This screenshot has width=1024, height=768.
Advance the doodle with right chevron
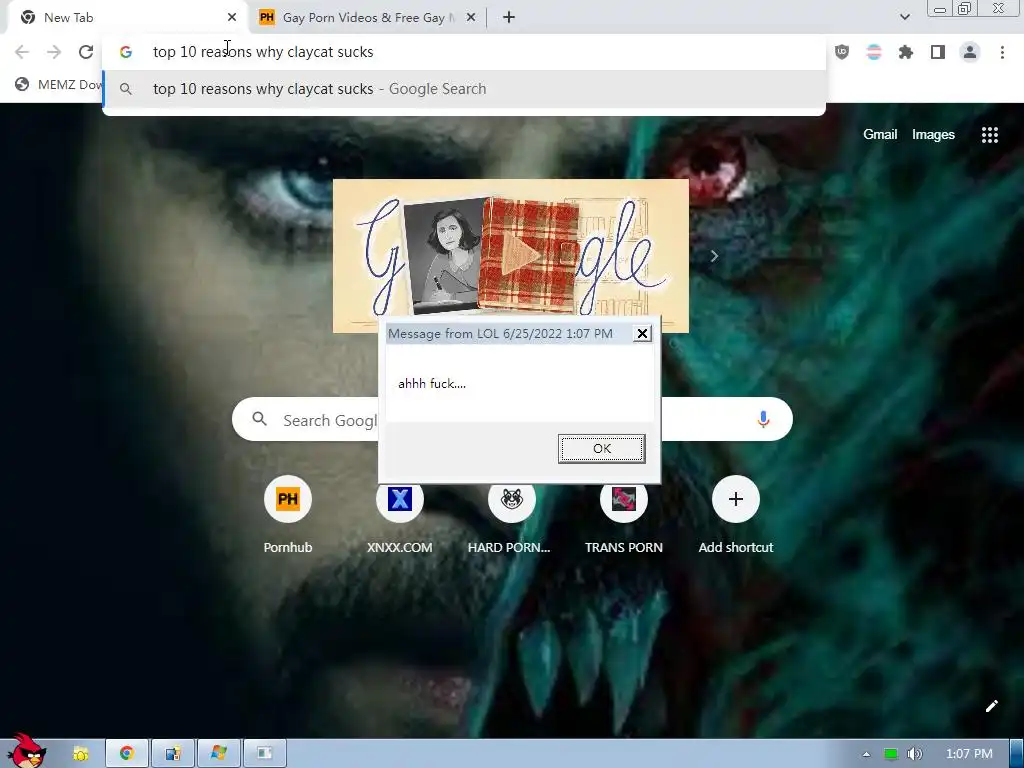coord(714,256)
